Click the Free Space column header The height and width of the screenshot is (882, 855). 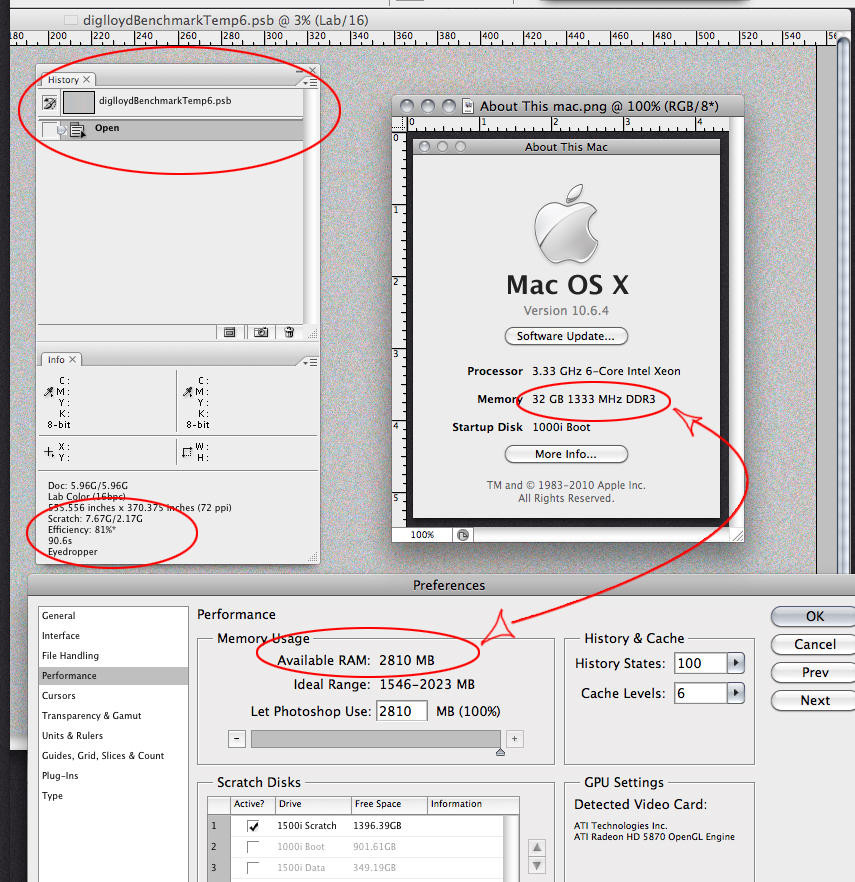pos(389,805)
